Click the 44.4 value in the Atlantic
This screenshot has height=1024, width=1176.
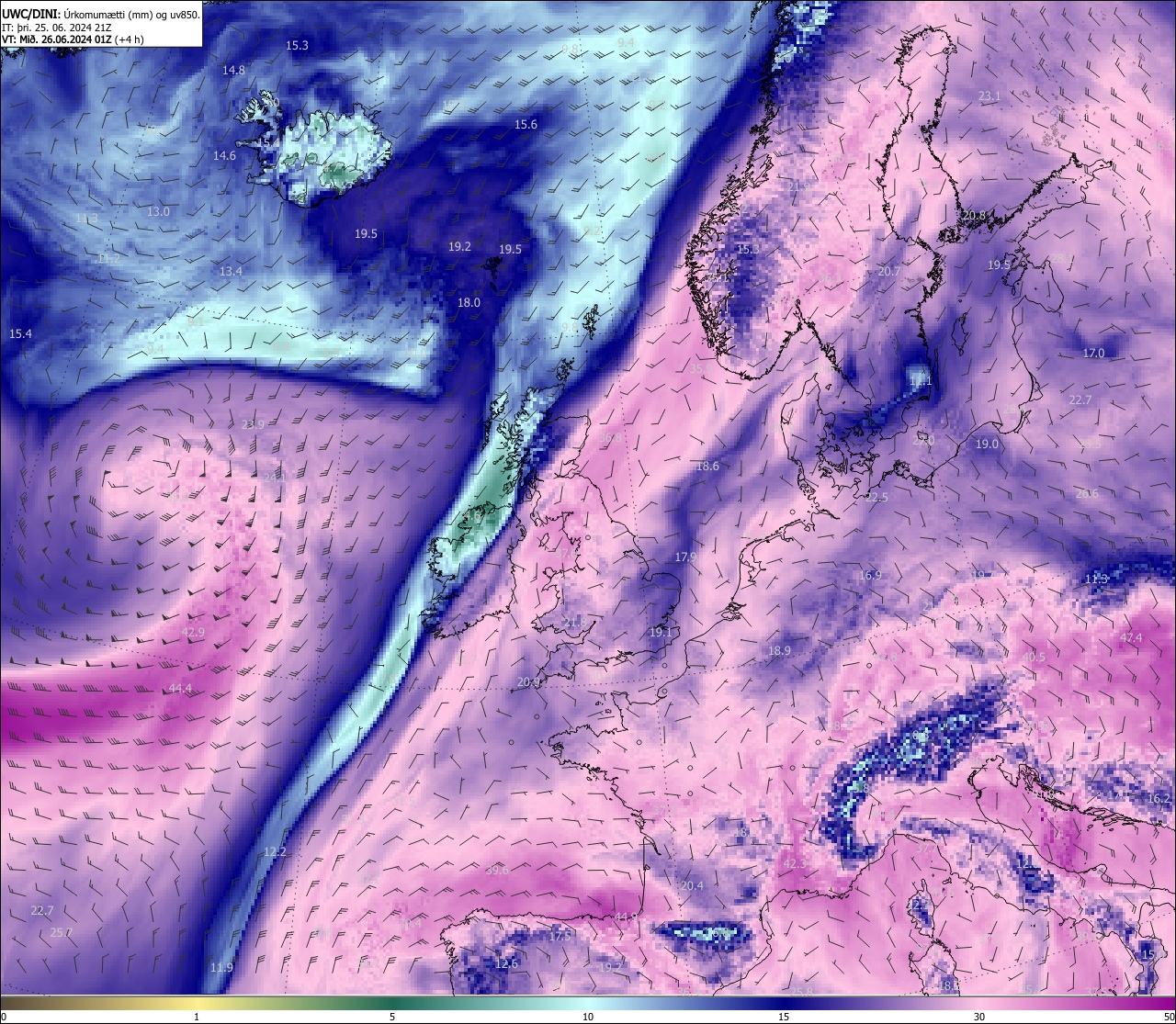(181, 688)
